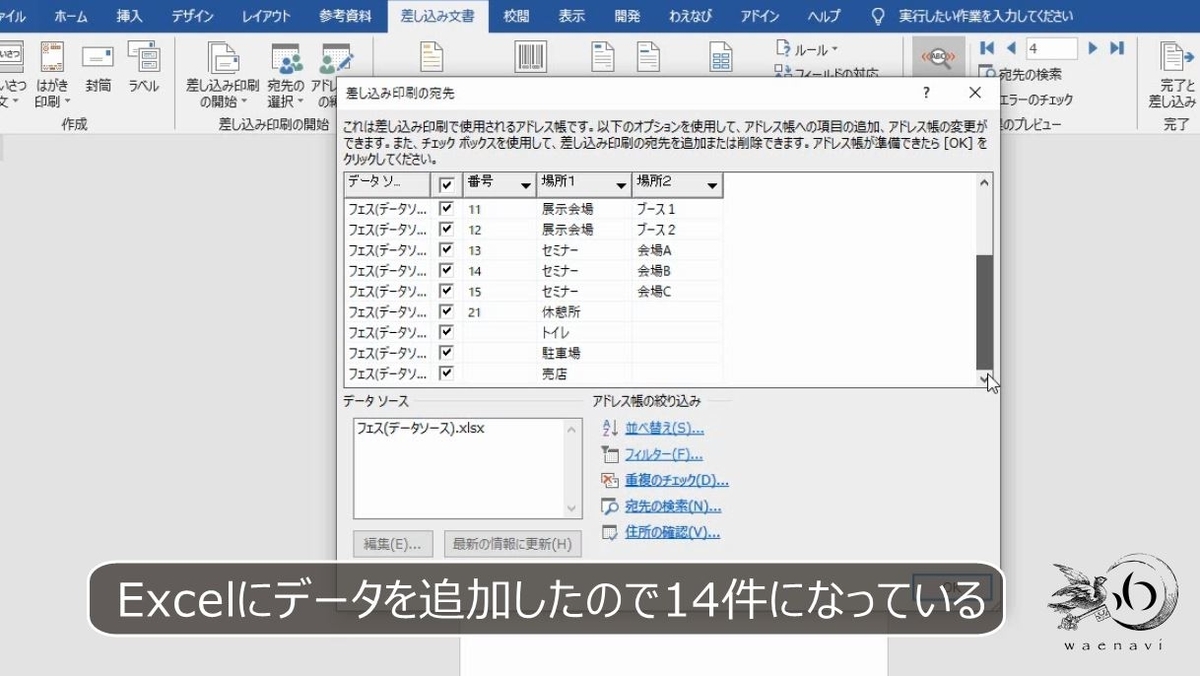Toggle the select-all checkbox in the header
The image size is (1200, 676).
(x=446, y=185)
